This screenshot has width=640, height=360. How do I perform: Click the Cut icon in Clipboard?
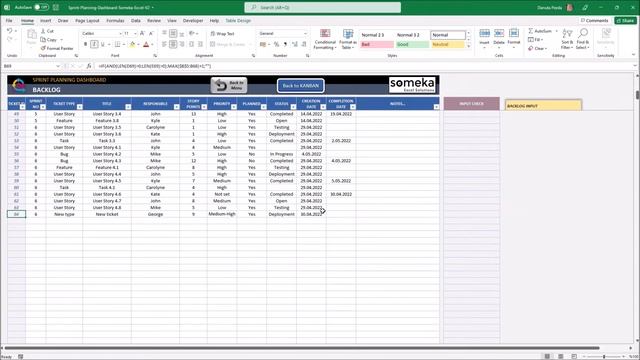click(43, 31)
